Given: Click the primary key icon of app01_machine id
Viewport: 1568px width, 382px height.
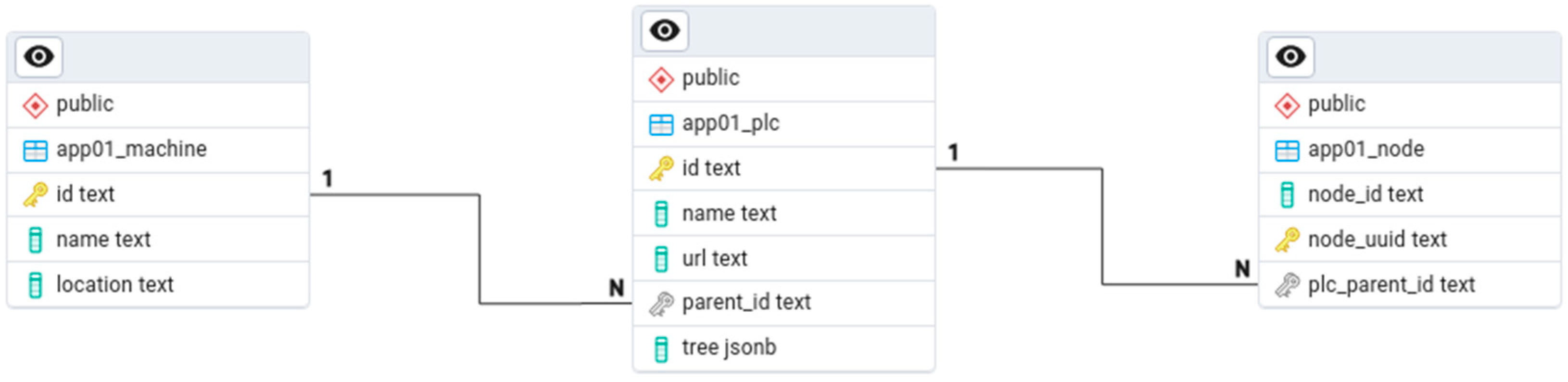Looking at the screenshot, I should click(x=35, y=194).
